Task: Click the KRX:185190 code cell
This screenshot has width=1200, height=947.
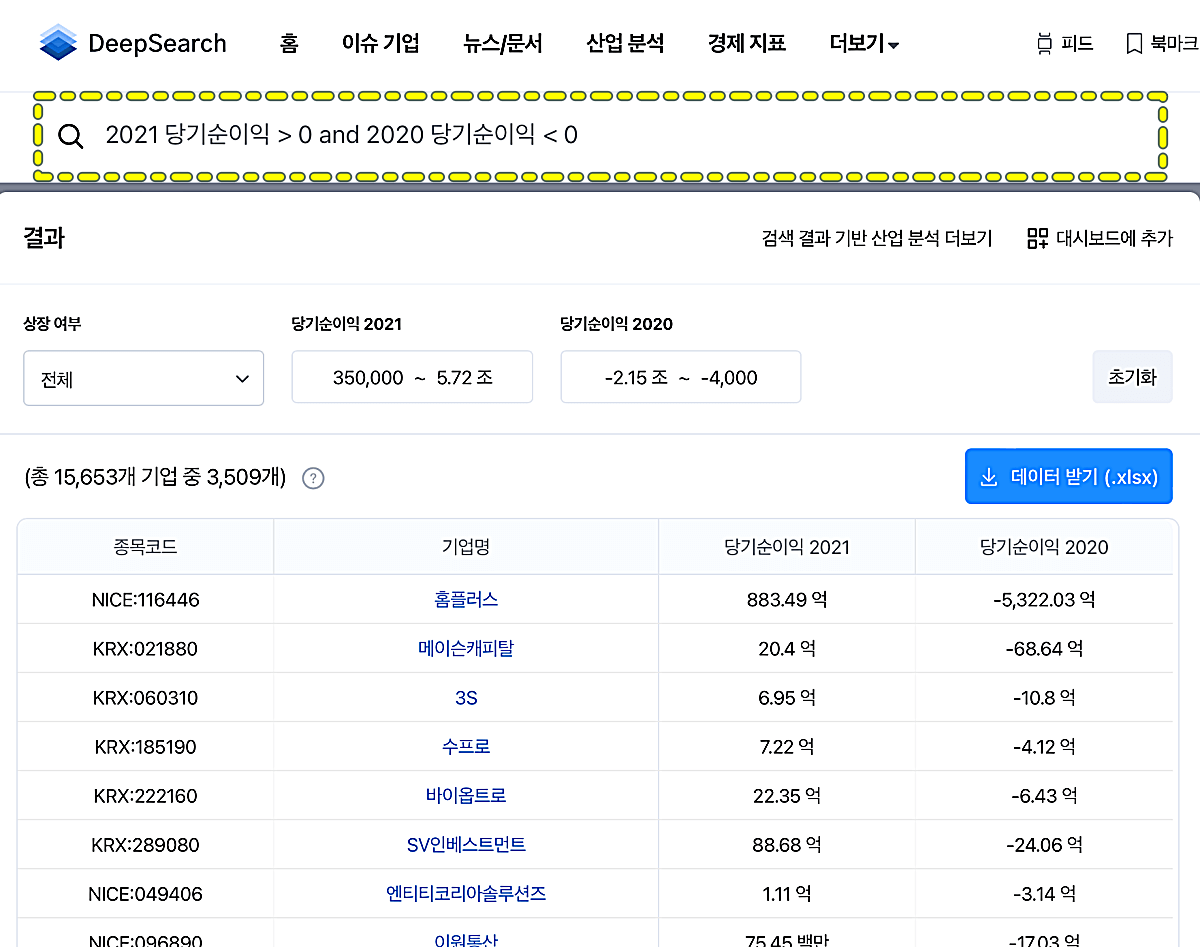Action: [x=146, y=747]
